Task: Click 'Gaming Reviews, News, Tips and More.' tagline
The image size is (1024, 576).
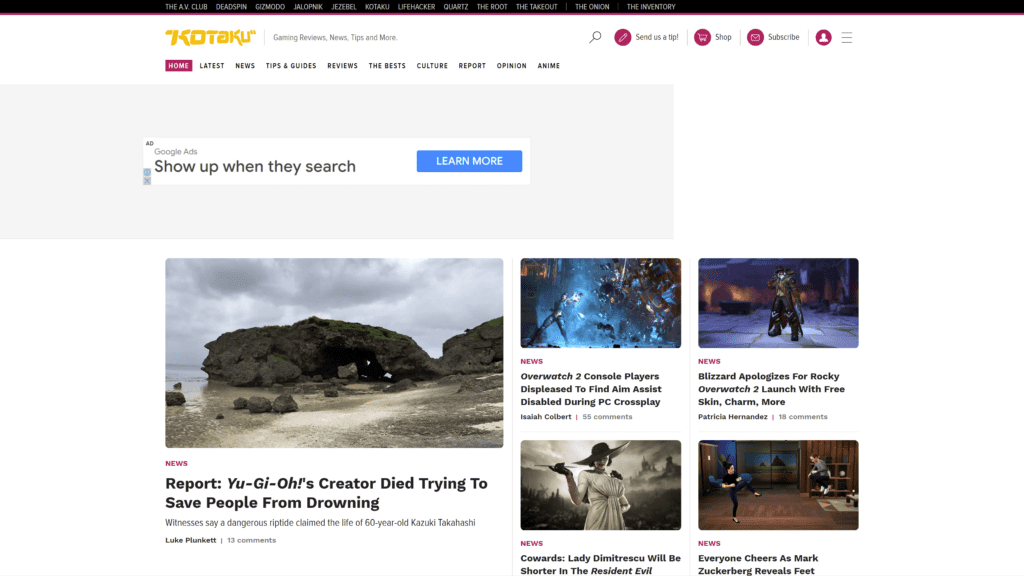Action: (335, 37)
